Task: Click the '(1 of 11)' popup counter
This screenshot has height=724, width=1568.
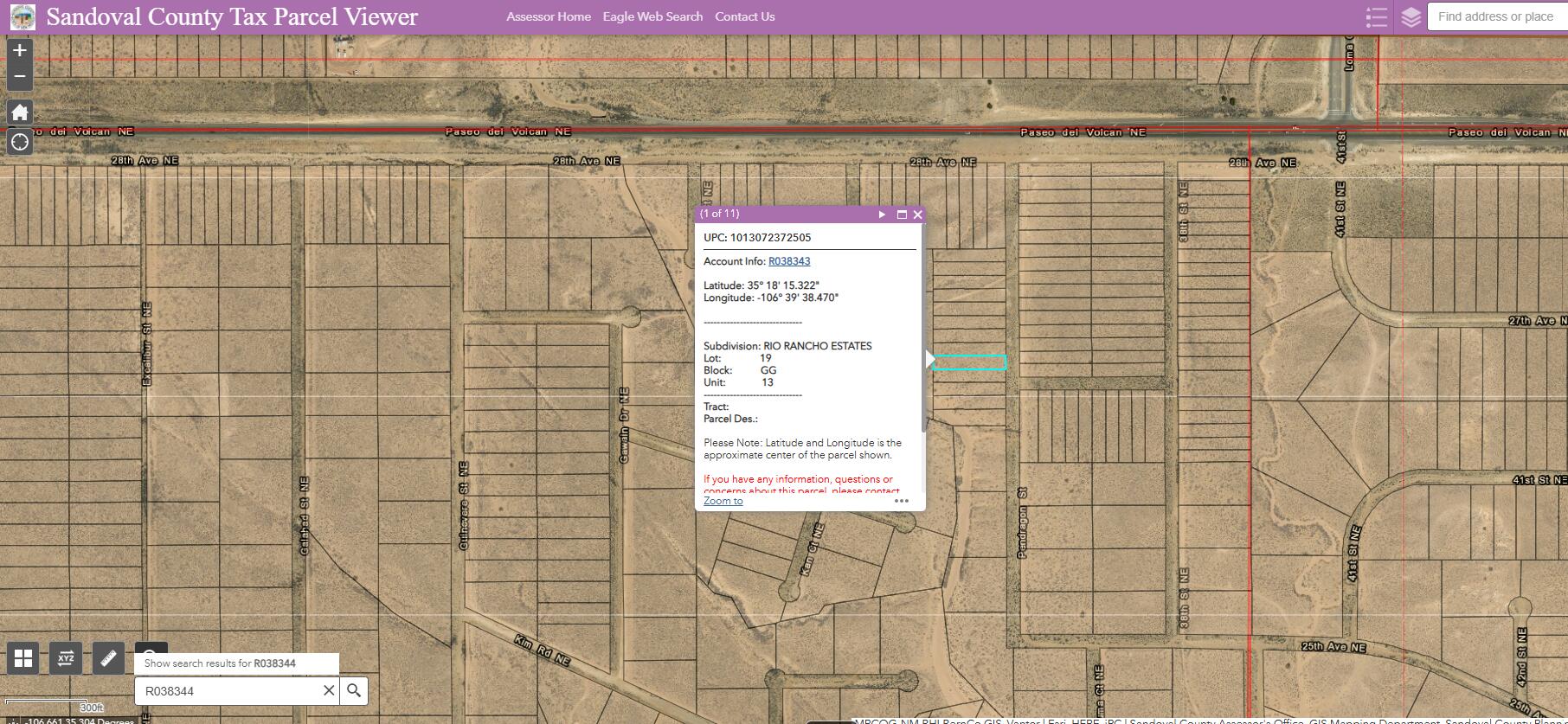Action: [720, 214]
